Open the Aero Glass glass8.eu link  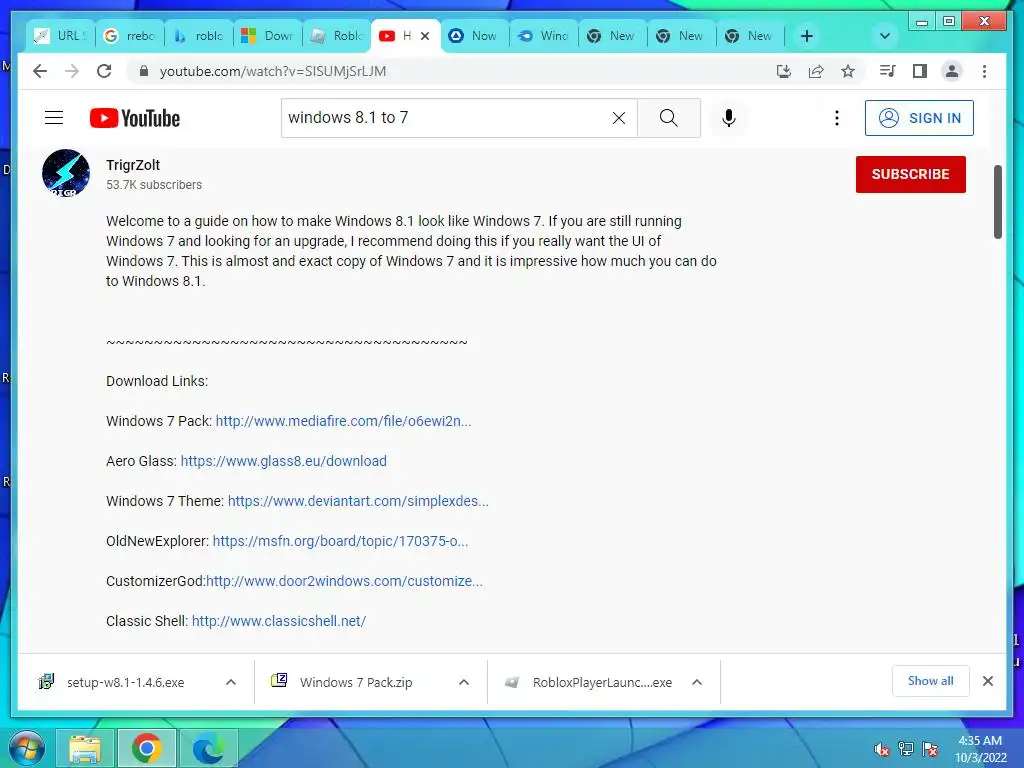tap(283, 461)
